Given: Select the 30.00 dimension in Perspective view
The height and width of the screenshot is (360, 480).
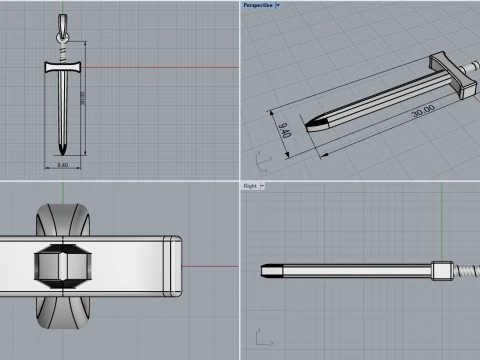Looking at the screenshot, I should click(x=423, y=111).
